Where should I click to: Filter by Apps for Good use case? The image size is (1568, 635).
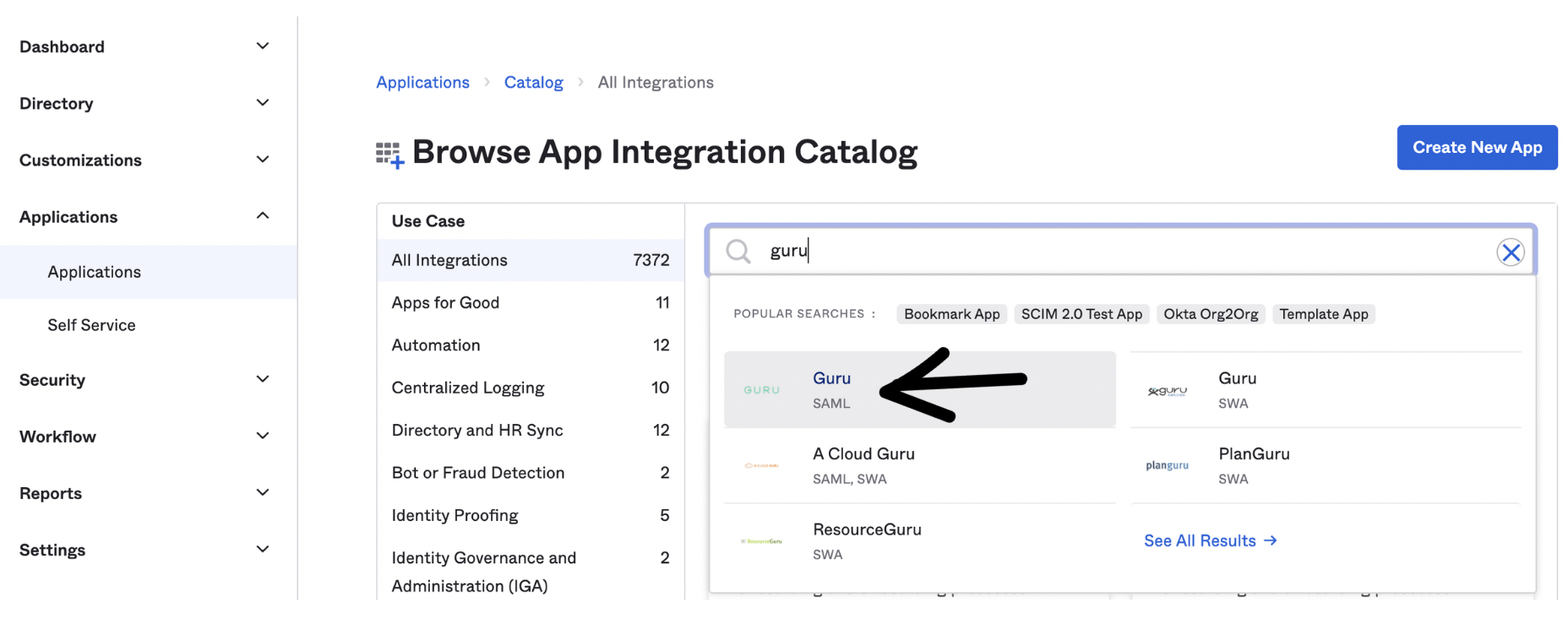(531, 302)
